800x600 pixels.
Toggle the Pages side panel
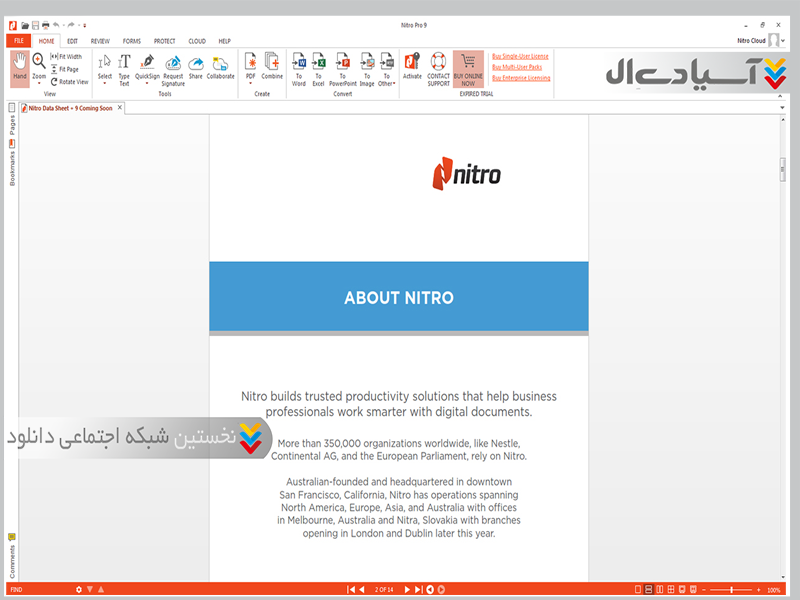[x=12, y=125]
